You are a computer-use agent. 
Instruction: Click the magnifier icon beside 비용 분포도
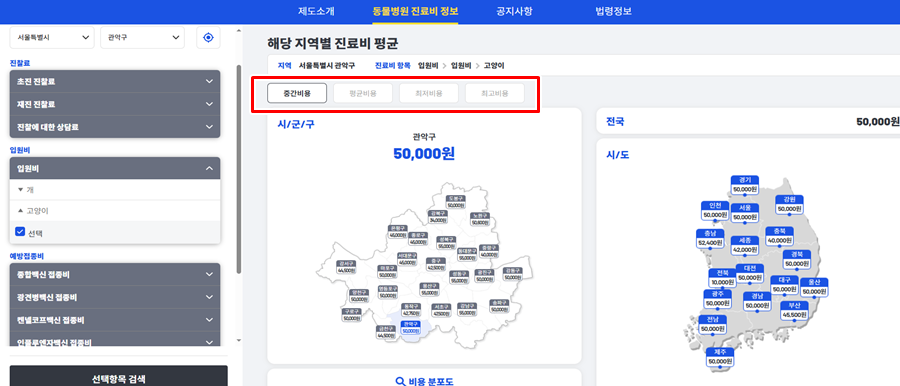point(401,381)
